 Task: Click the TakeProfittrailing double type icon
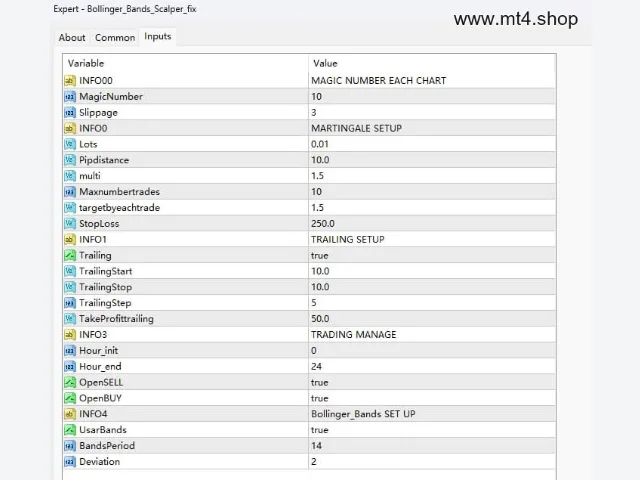pos(70,319)
